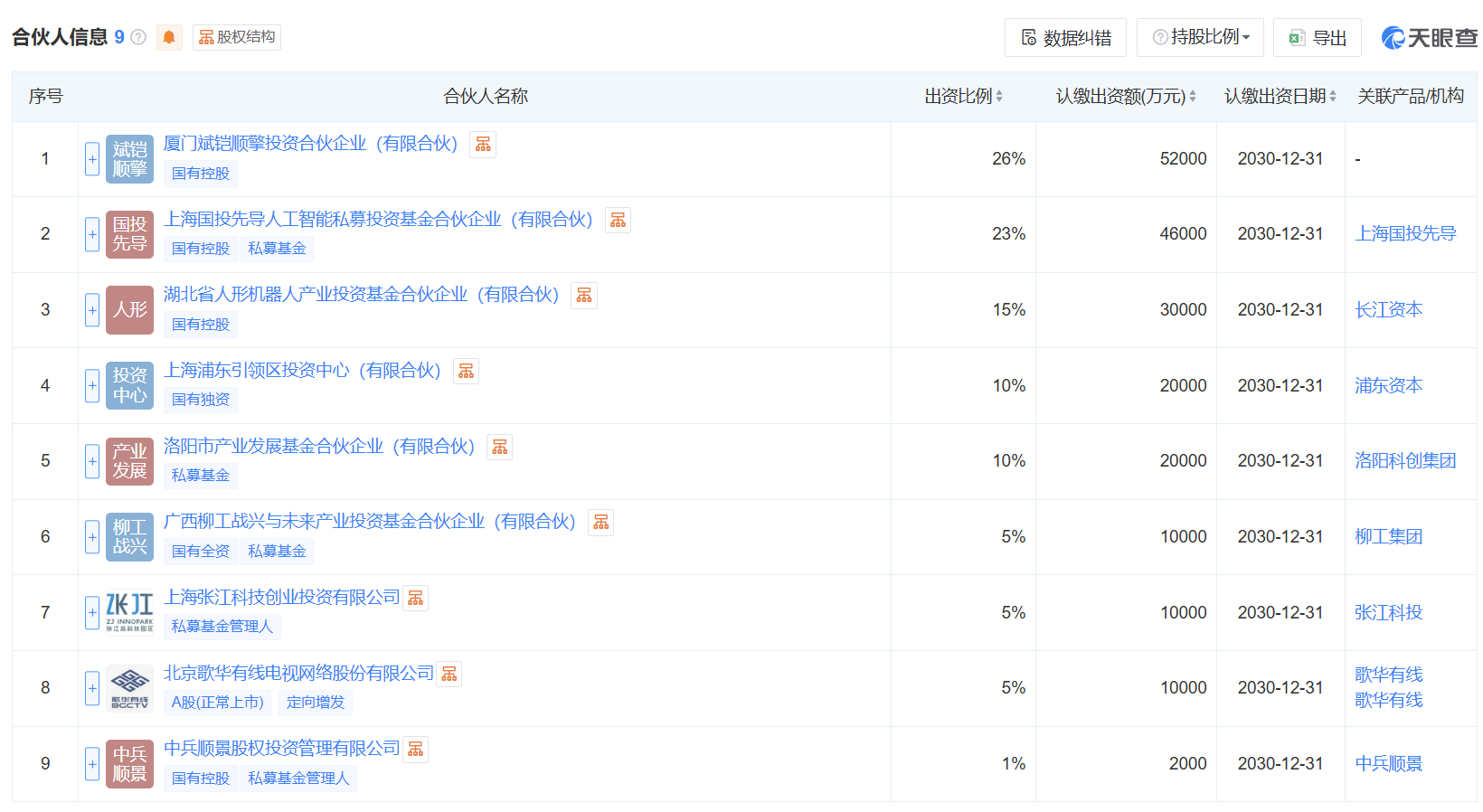Open 上海国投先导 related link
This screenshot has width=1483, height=812.
coord(1405,233)
